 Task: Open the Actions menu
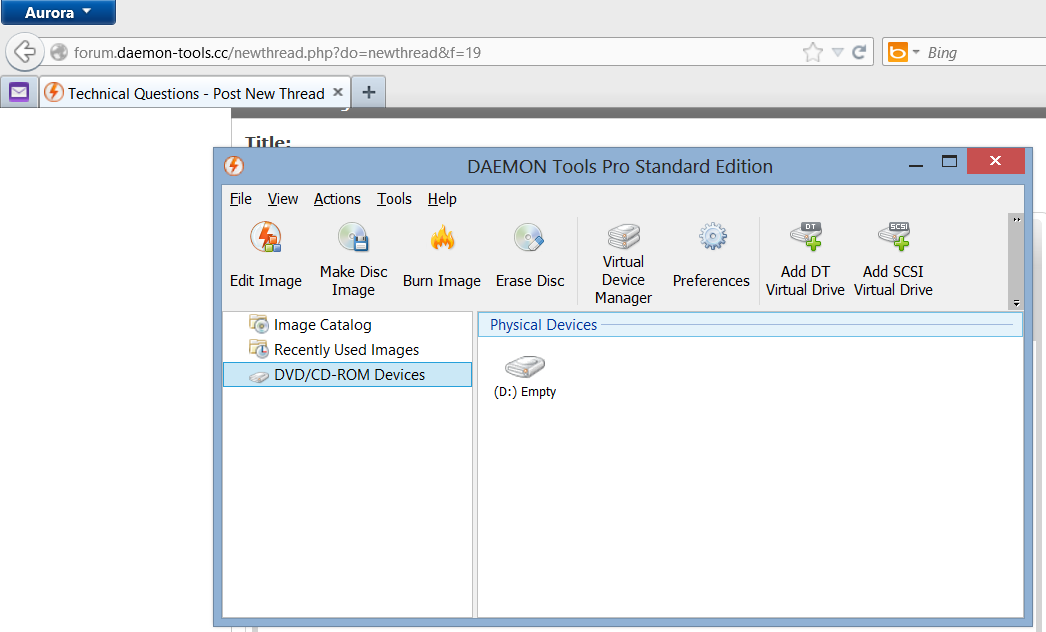[337, 199]
